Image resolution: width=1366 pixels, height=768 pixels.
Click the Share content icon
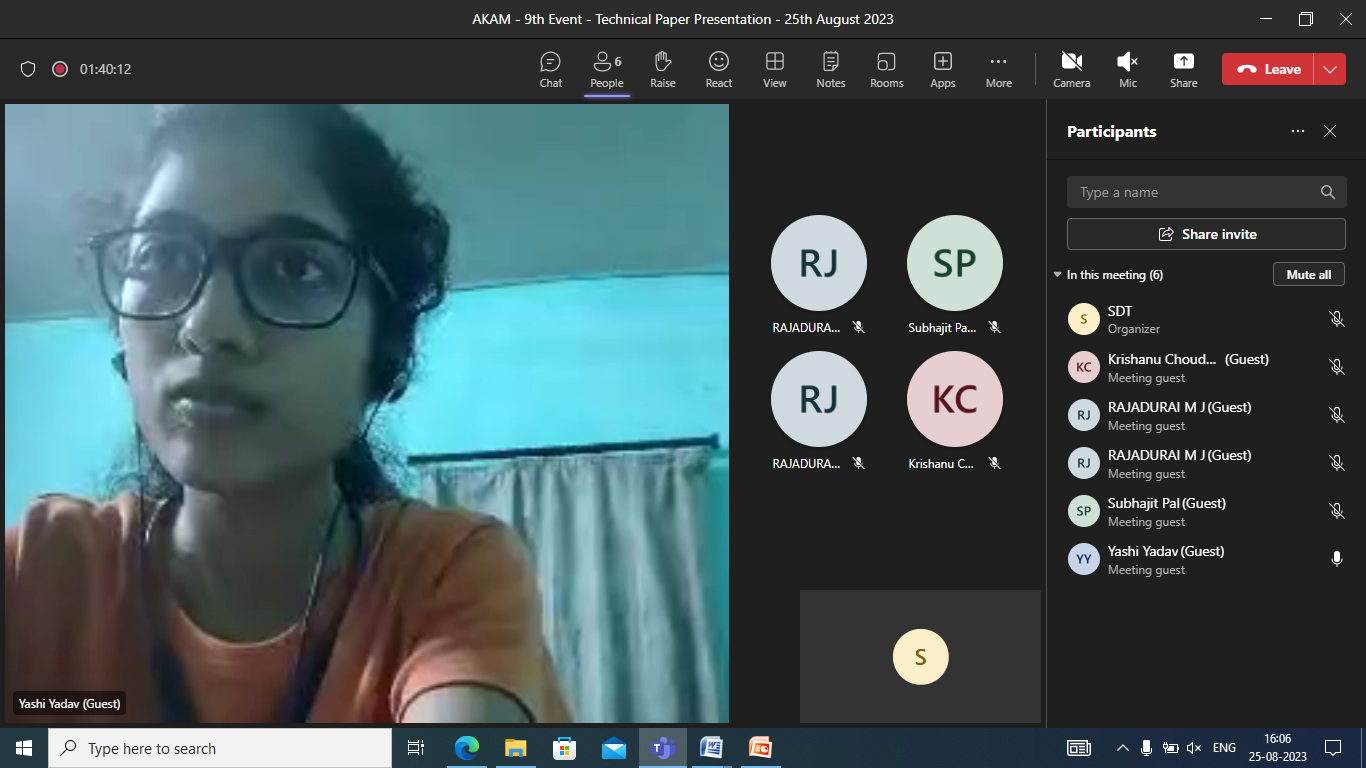point(1183,69)
